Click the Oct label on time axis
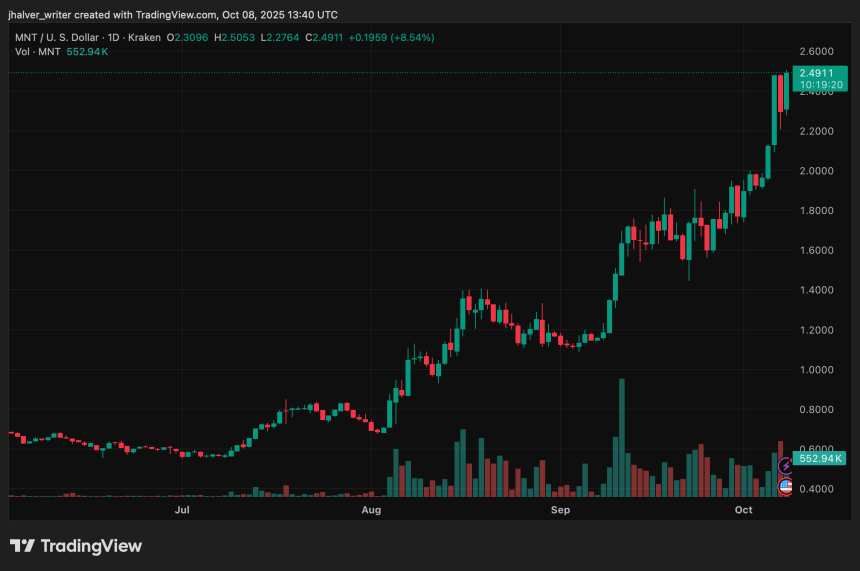 click(743, 510)
